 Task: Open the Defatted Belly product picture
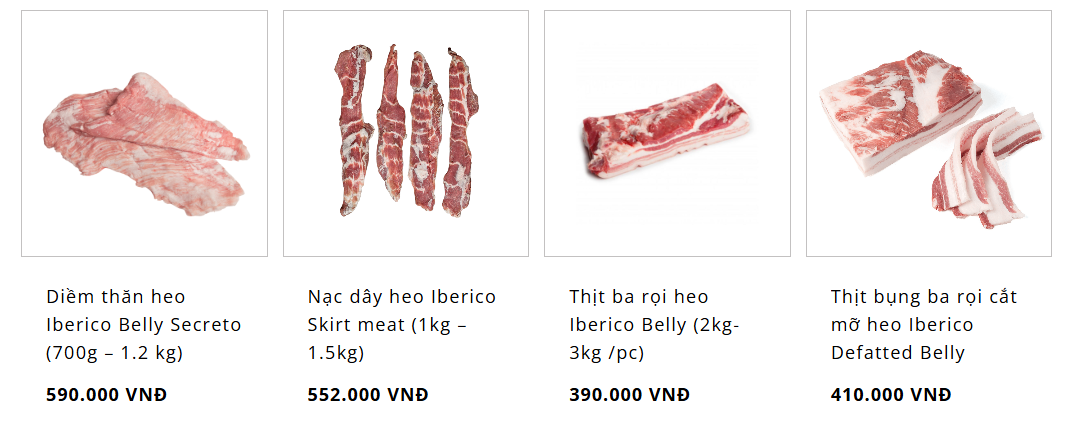coord(929,134)
